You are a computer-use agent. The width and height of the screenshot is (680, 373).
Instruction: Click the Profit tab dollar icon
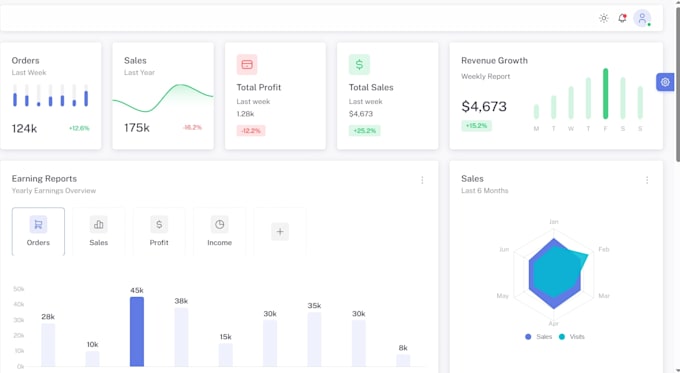[x=159, y=224]
